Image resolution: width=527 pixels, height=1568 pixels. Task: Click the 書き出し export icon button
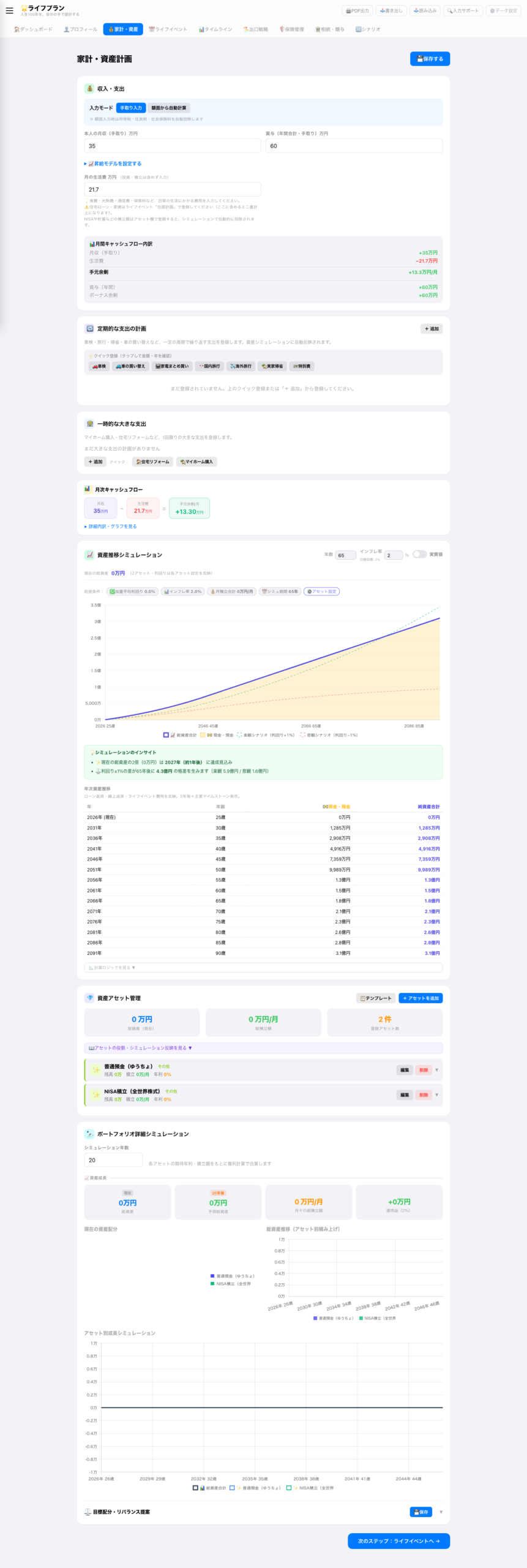391,11
